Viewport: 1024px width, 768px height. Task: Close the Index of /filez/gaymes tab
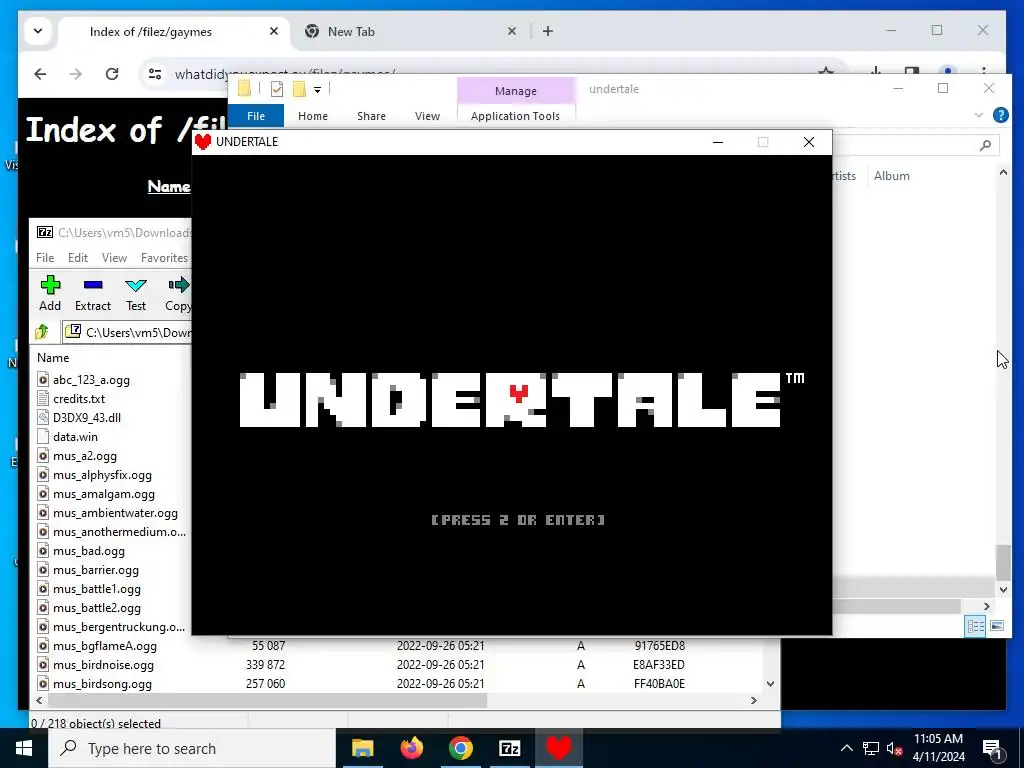tap(274, 31)
